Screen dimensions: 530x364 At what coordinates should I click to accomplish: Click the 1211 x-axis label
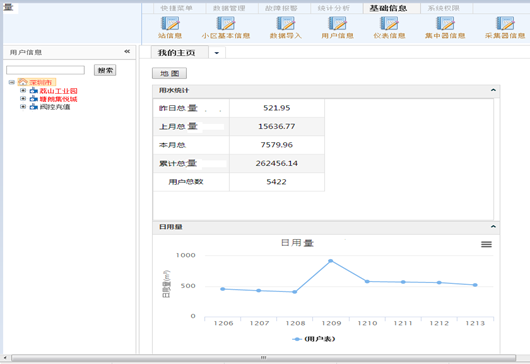point(403,323)
